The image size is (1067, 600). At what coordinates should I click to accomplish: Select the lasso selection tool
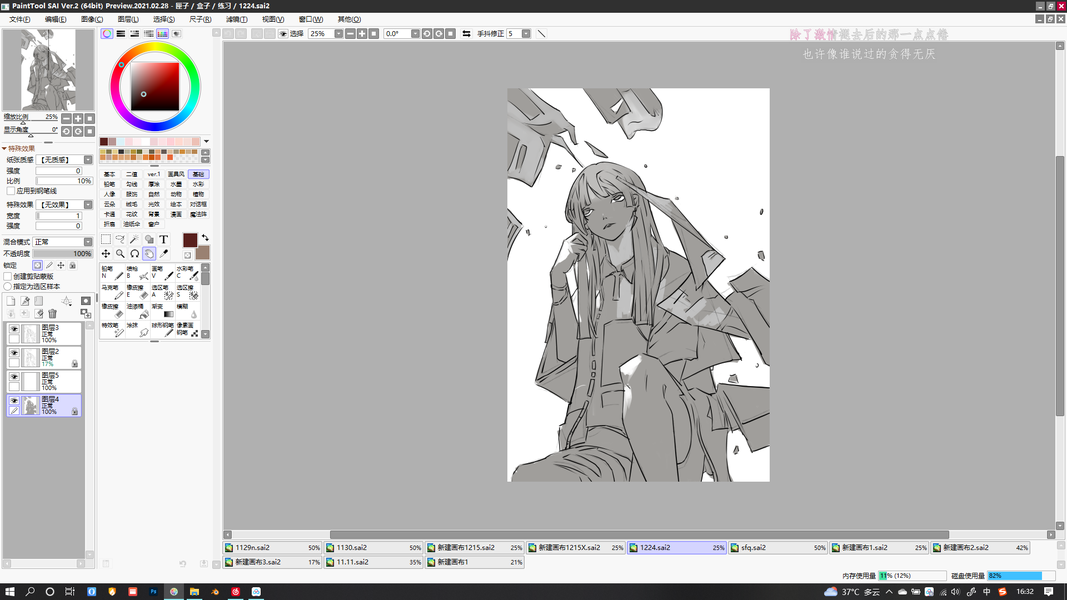click(x=120, y=239)
